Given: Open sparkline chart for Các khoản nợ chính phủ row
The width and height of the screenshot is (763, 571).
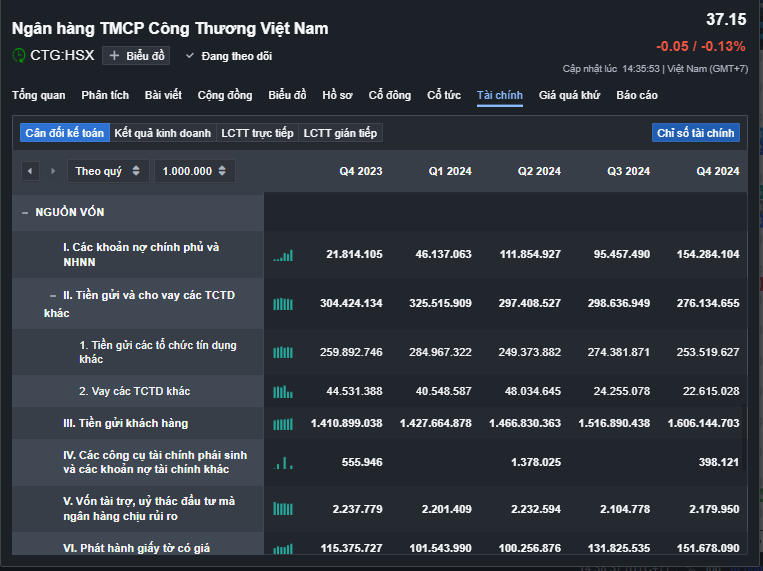Looking at the screenshot, I should pos(283,256).
